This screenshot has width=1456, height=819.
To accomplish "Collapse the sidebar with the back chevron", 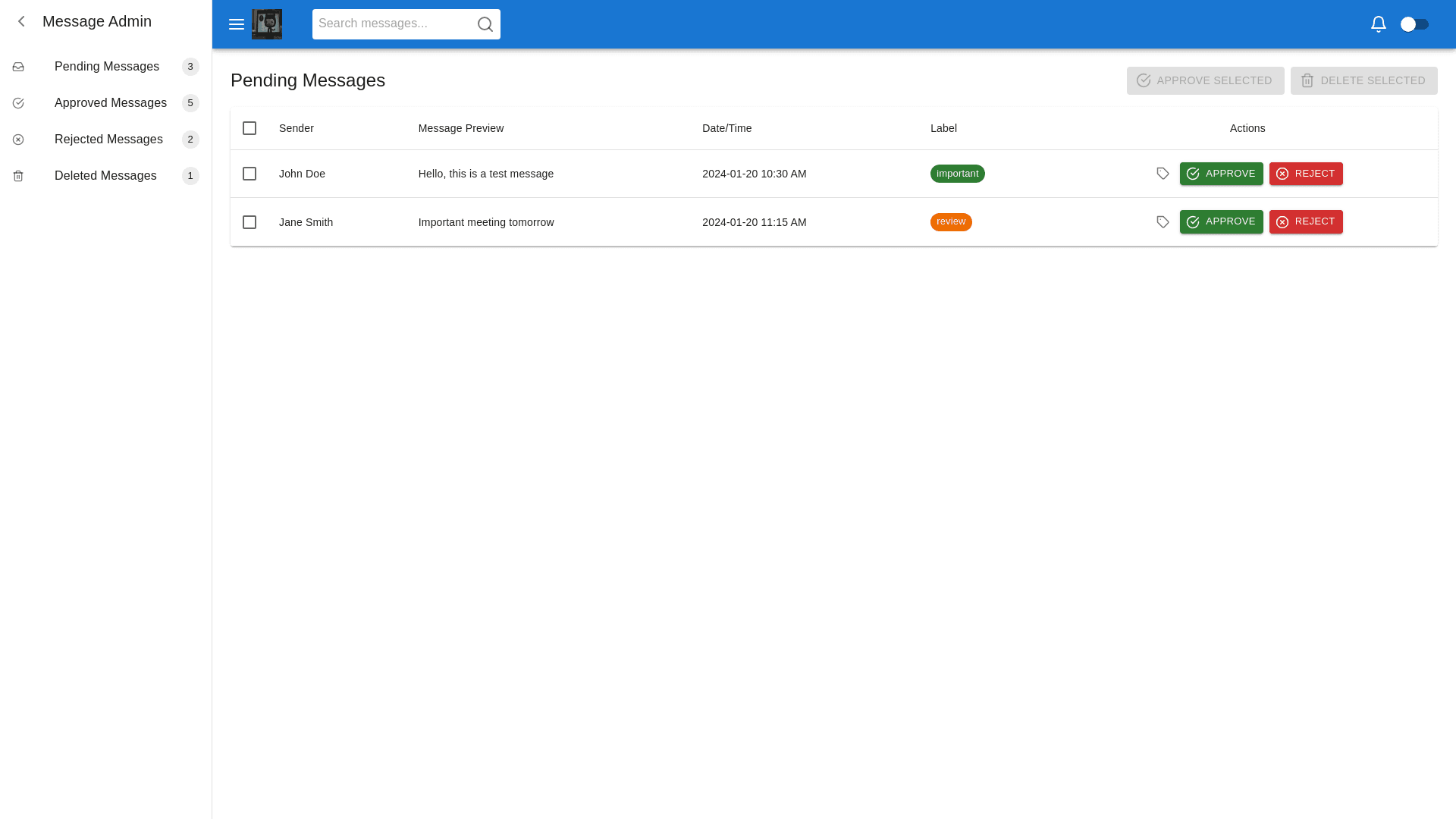I will tap(21, 21).
